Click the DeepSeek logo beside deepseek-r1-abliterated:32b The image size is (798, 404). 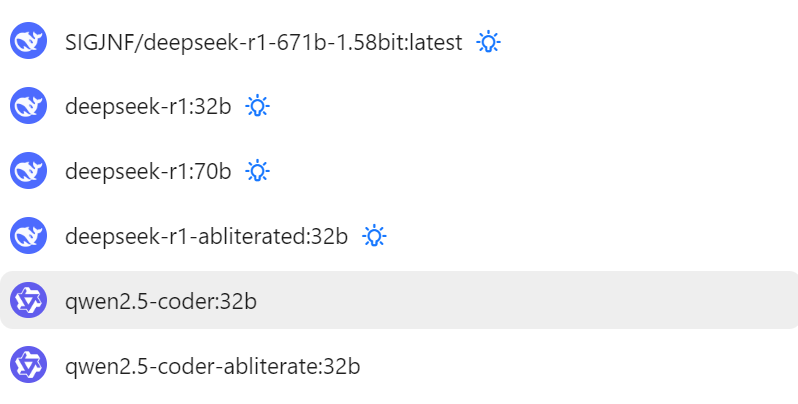[x=28, y=236]
